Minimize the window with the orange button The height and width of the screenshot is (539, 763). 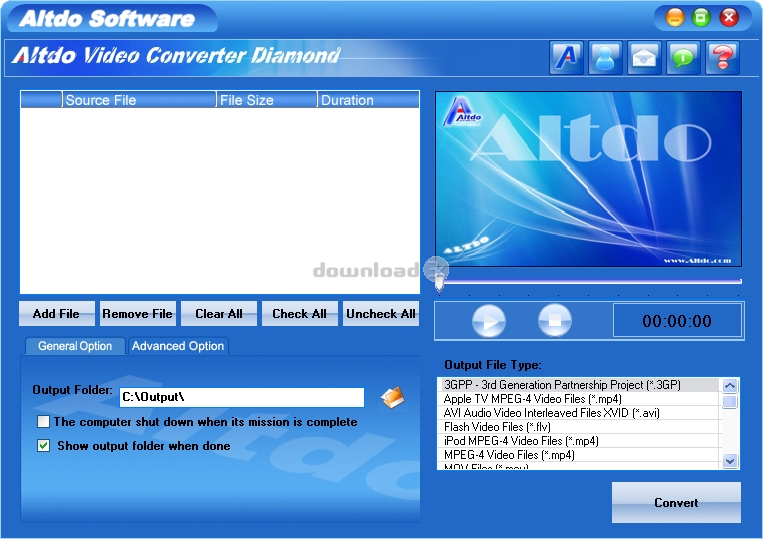[x=675, y=18]
